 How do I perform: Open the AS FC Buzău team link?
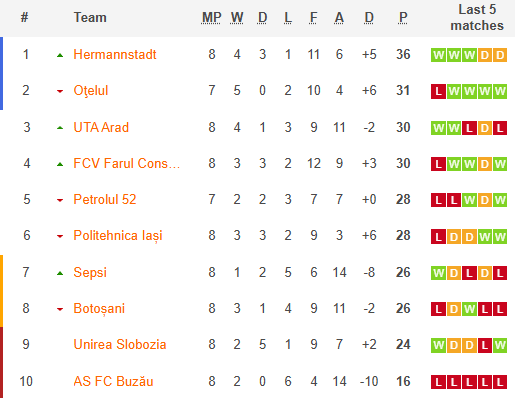click(x=113, y=381)
